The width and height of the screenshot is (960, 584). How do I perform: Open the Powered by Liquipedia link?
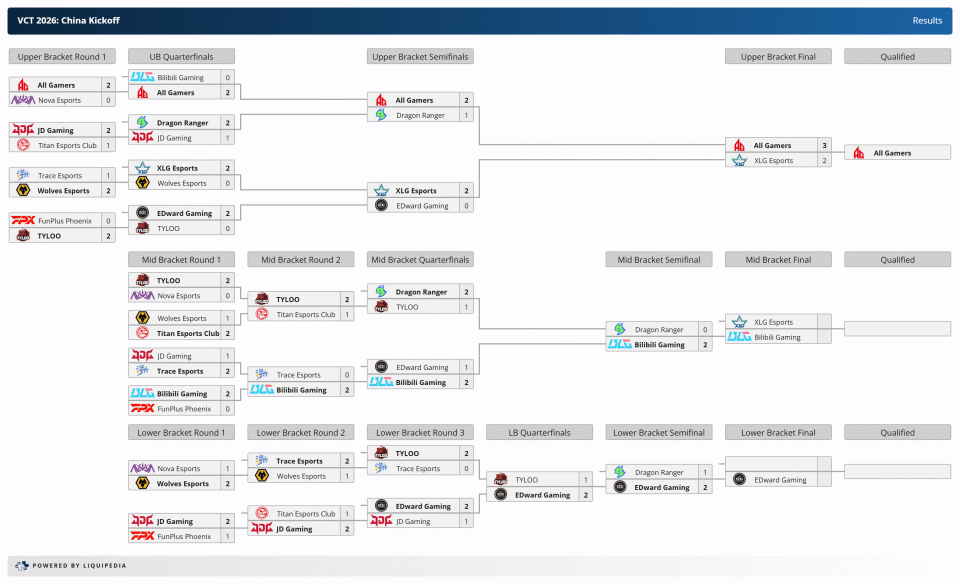click(x=79, y=566)
